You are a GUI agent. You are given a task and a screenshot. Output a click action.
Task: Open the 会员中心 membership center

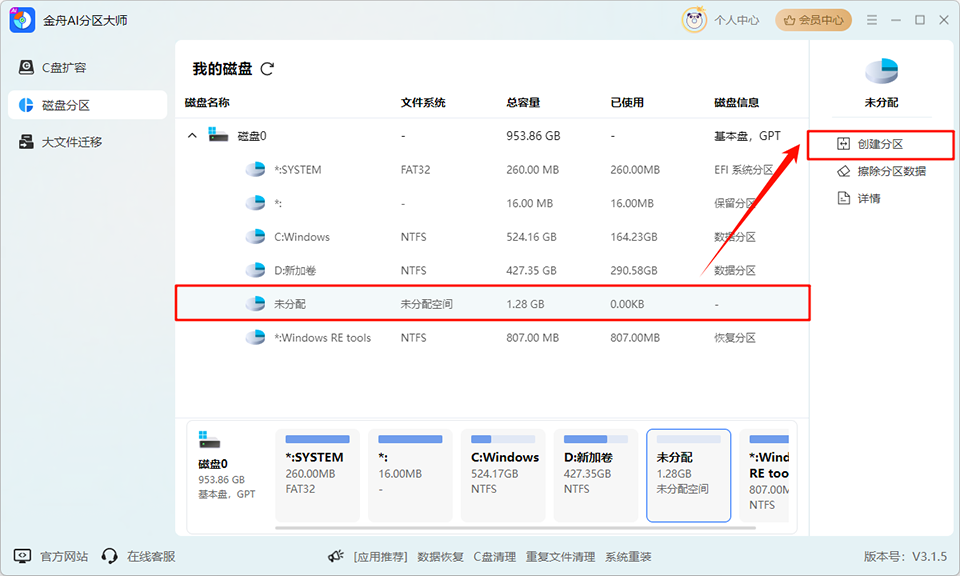pyautogui.click(x=813, y=19)
